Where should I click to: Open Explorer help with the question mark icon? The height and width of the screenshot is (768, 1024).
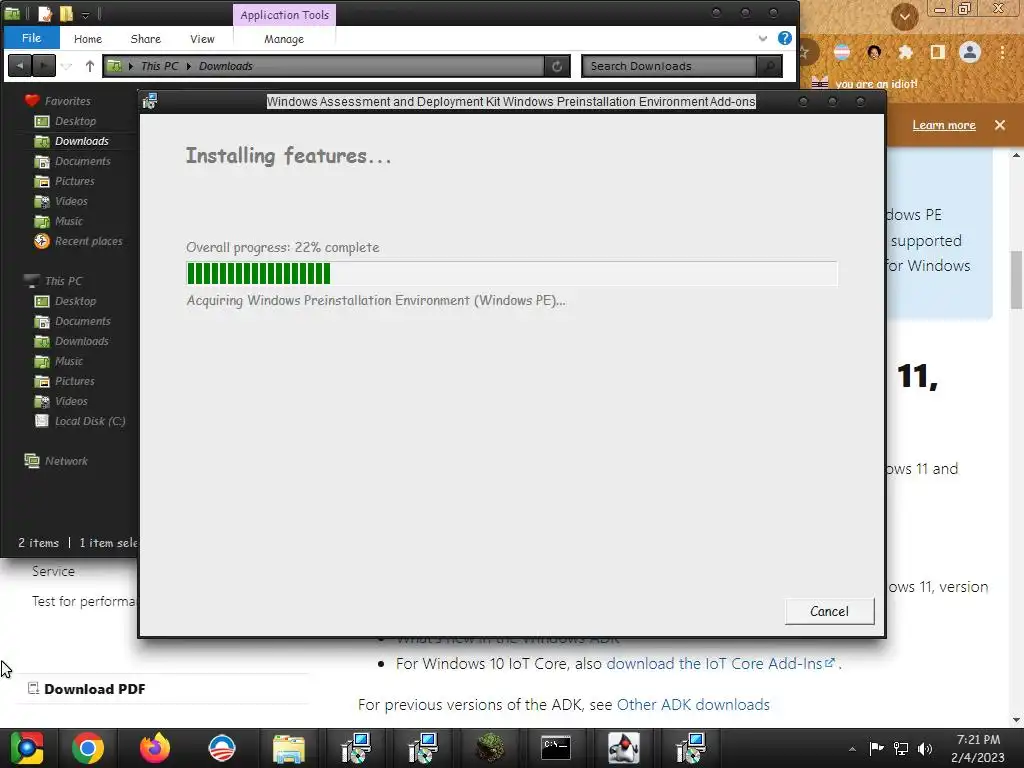click(x=784, y=38)
